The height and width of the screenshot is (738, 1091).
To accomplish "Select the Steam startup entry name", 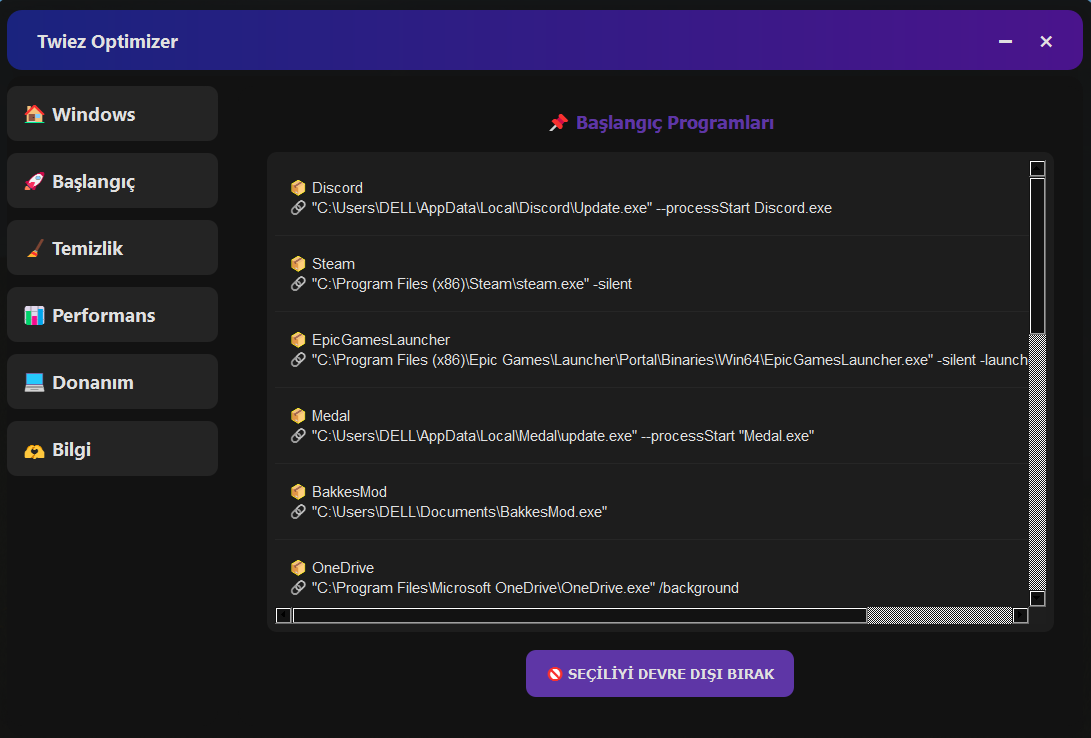I will coord(333,264).
